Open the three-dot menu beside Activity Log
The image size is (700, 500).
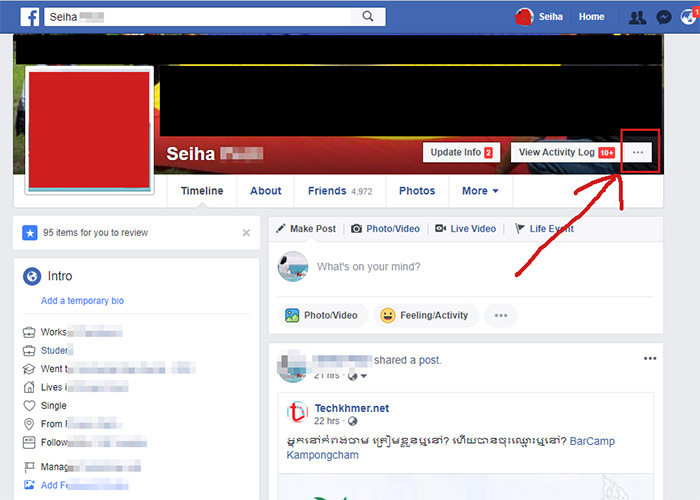click(x=638, y=152)
